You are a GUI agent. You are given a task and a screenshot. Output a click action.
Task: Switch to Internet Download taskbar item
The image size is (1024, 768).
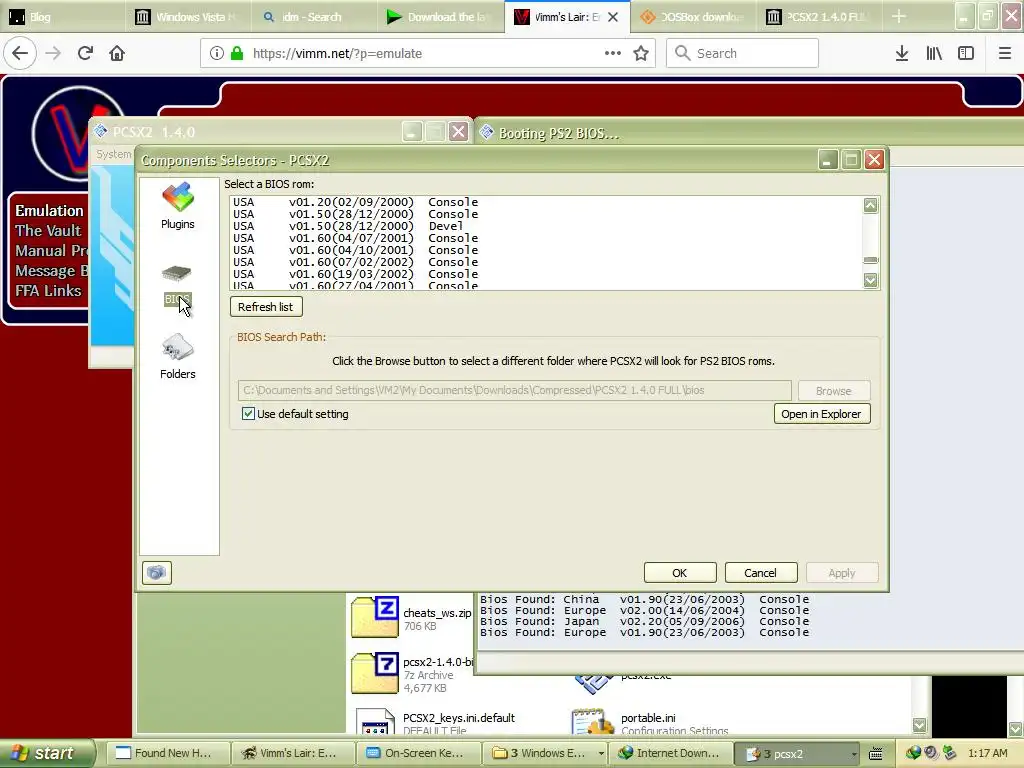point(669,754)
